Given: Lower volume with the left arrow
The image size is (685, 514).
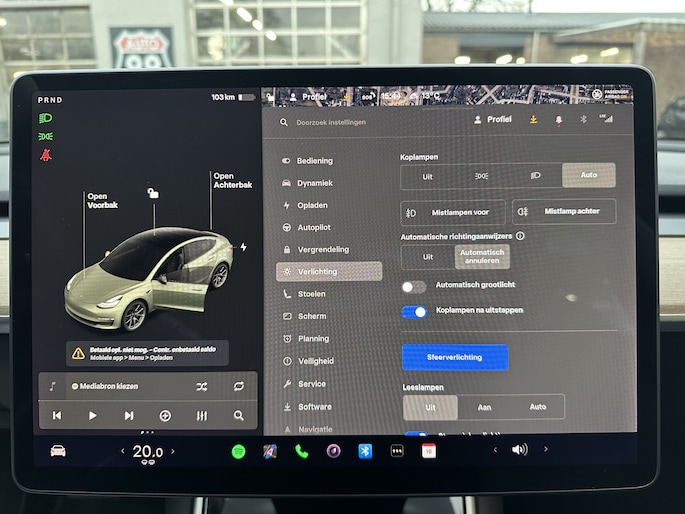Looking at the screenshot, I should click(495, 450).
